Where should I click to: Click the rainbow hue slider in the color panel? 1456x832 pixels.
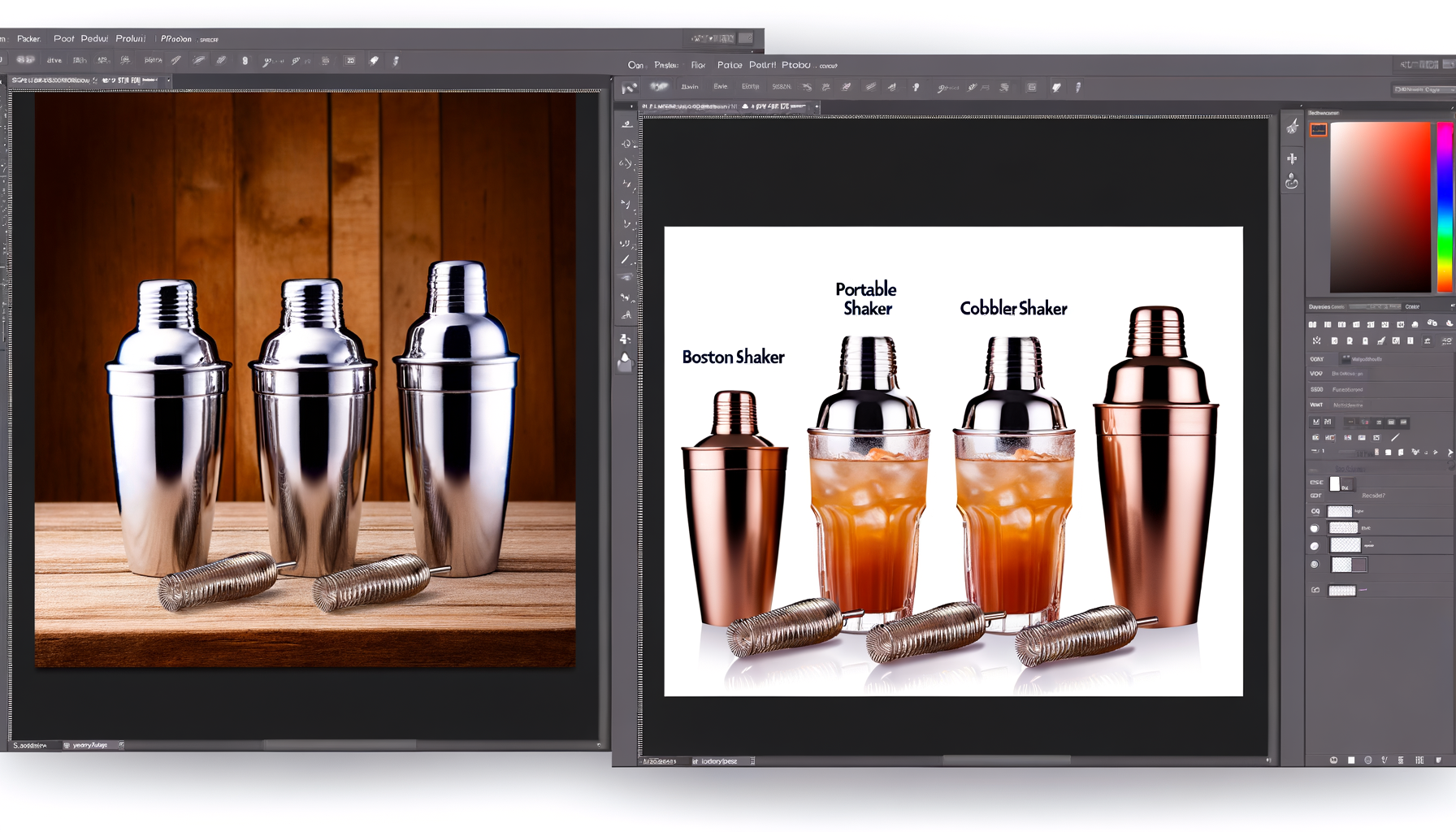pyautogui.click(x=1444, y=207)
